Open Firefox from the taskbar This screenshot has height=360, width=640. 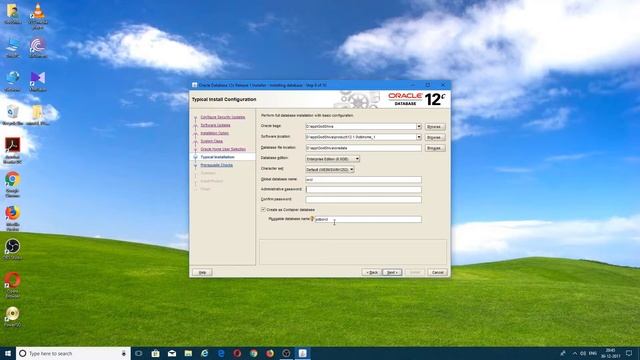pyautogui.click(x=270, y=353)
